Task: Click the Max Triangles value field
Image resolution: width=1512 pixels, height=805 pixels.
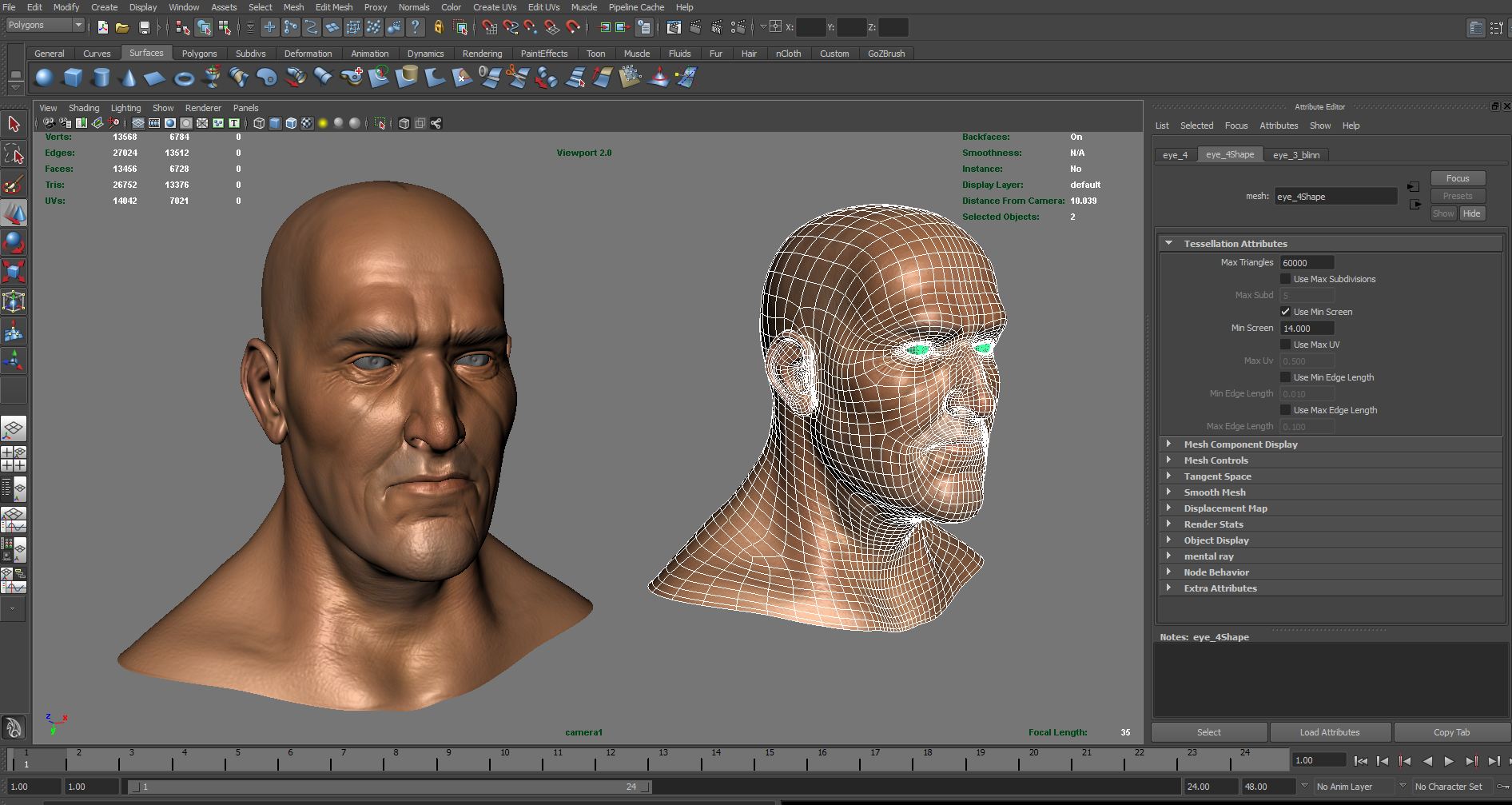Action: tap(1307, 262)
